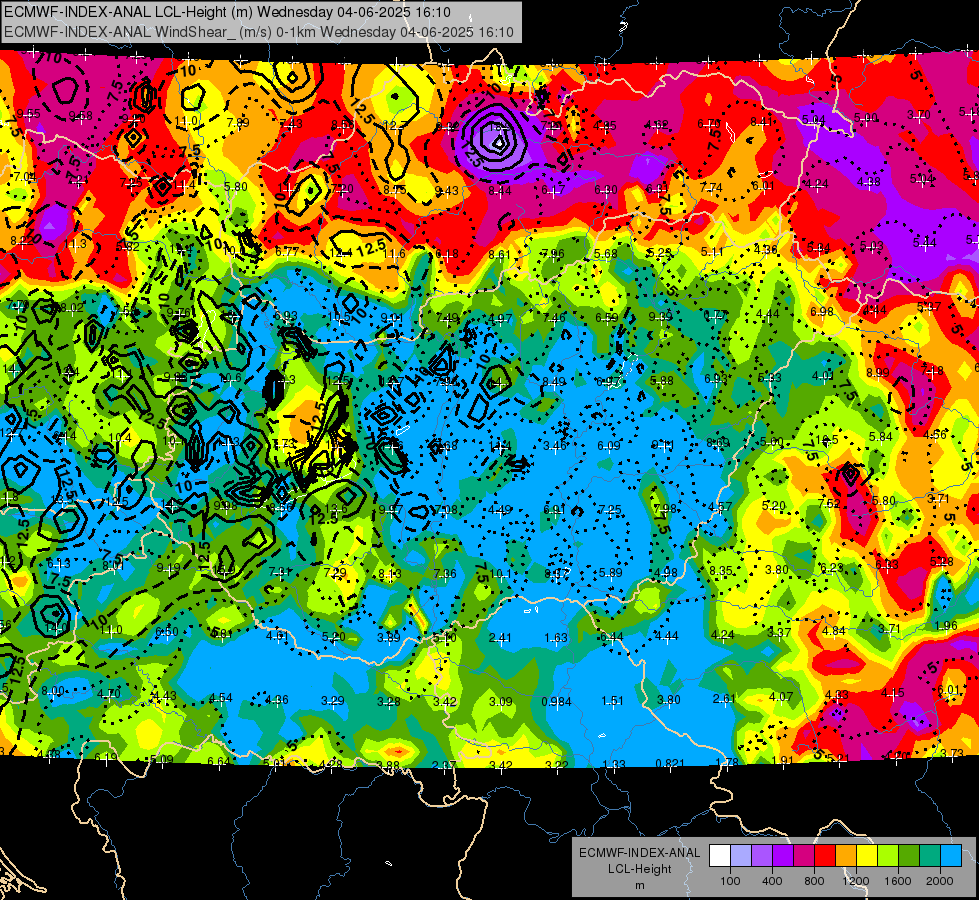The width and height of the screenshot is (979, 900).
Task: Click the grid value '3.46'
Action: click(x=554, y=445)
